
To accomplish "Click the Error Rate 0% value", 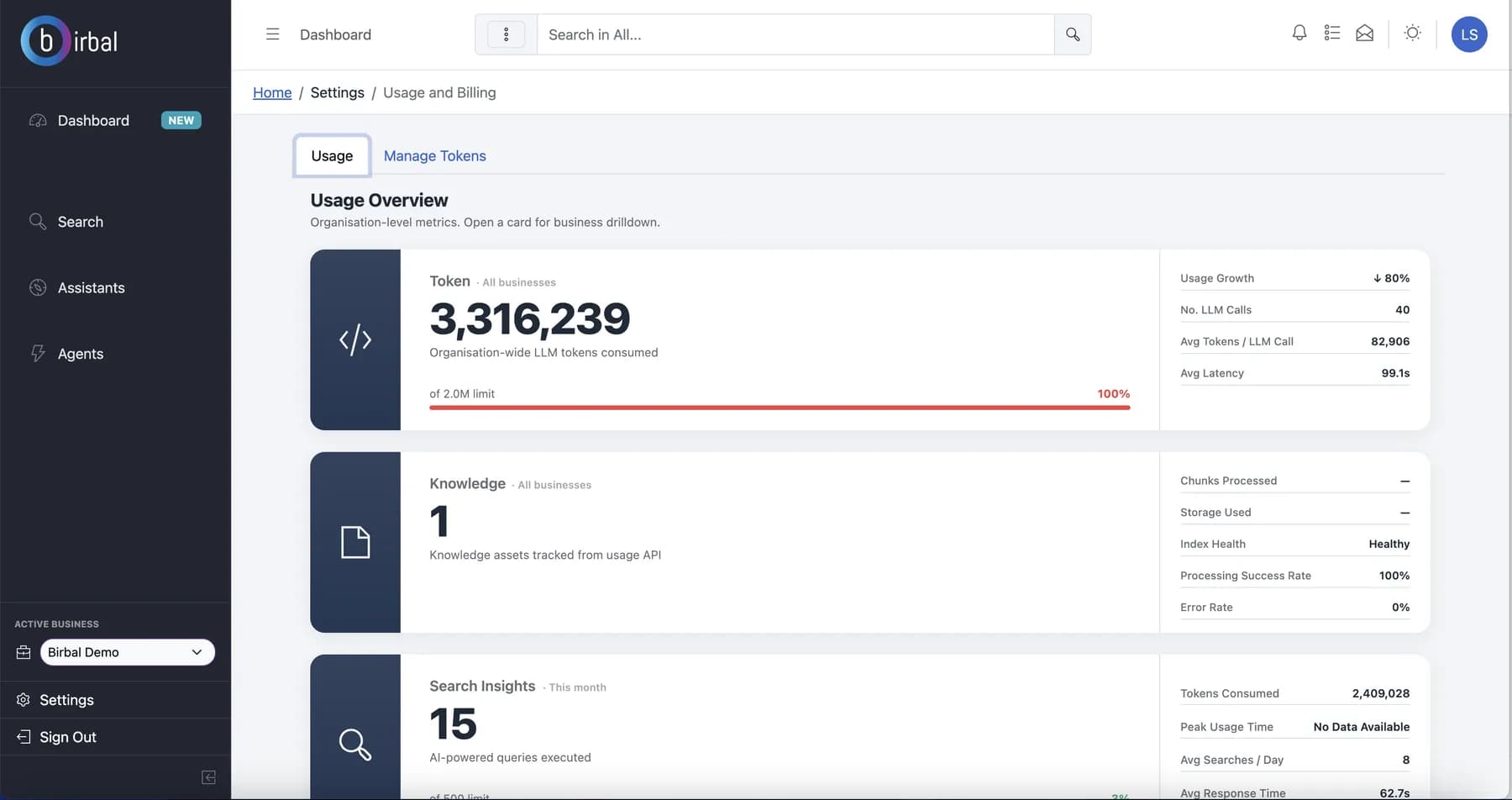I will (1400, 607).
